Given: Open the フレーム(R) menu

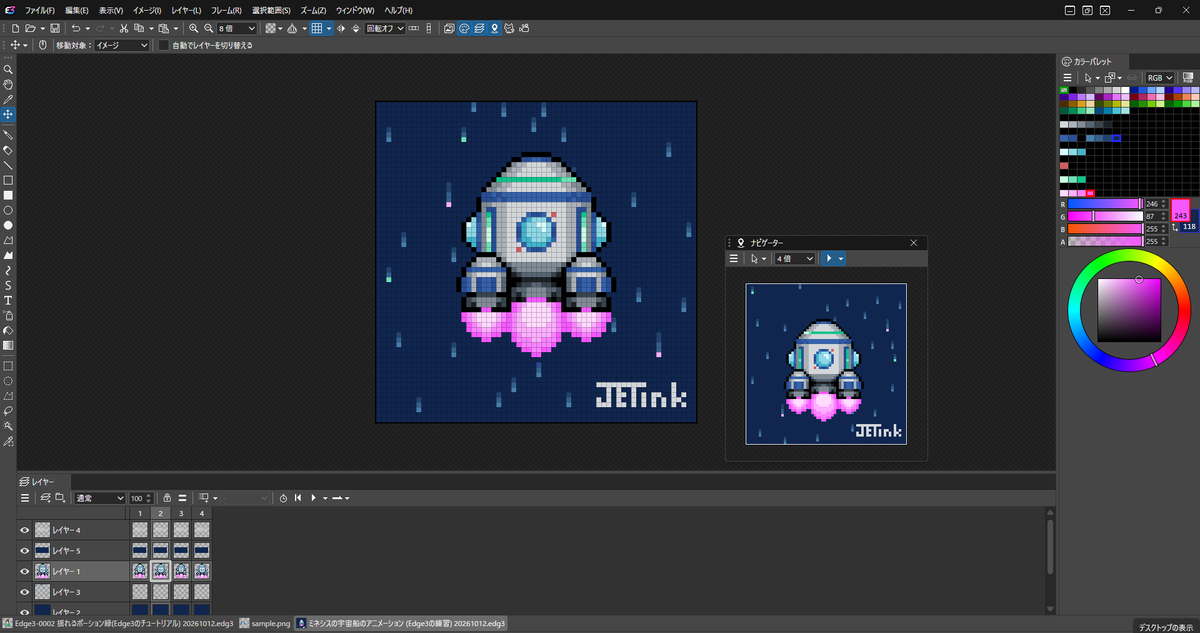Looking at the screenshot, I should coord(226,10).
